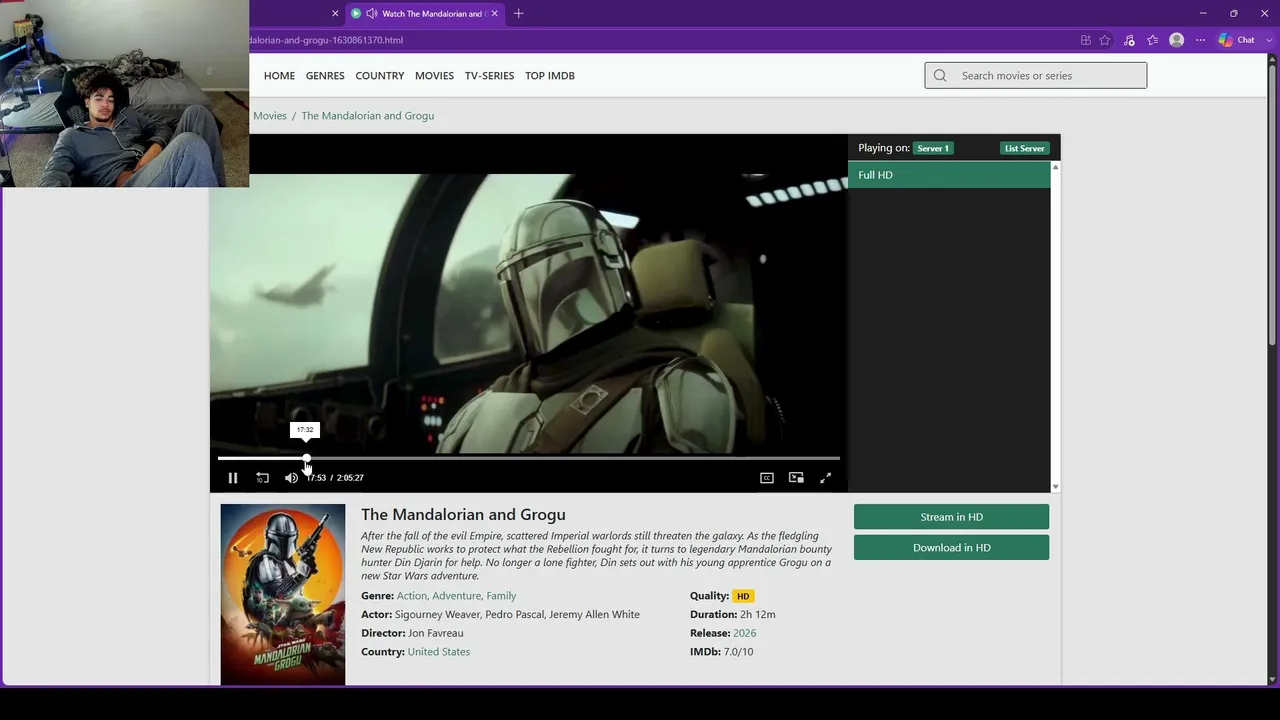Open the Adventure genre link

pyautogui.click(x=456, y=596)
